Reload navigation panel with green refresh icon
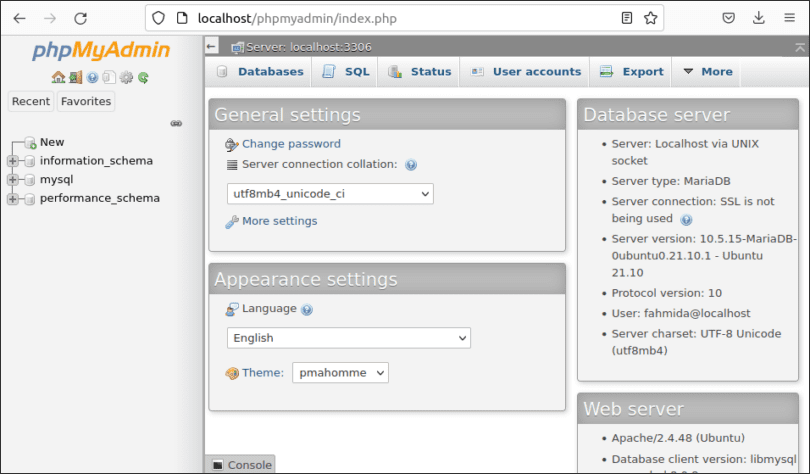 click(143, 77)
